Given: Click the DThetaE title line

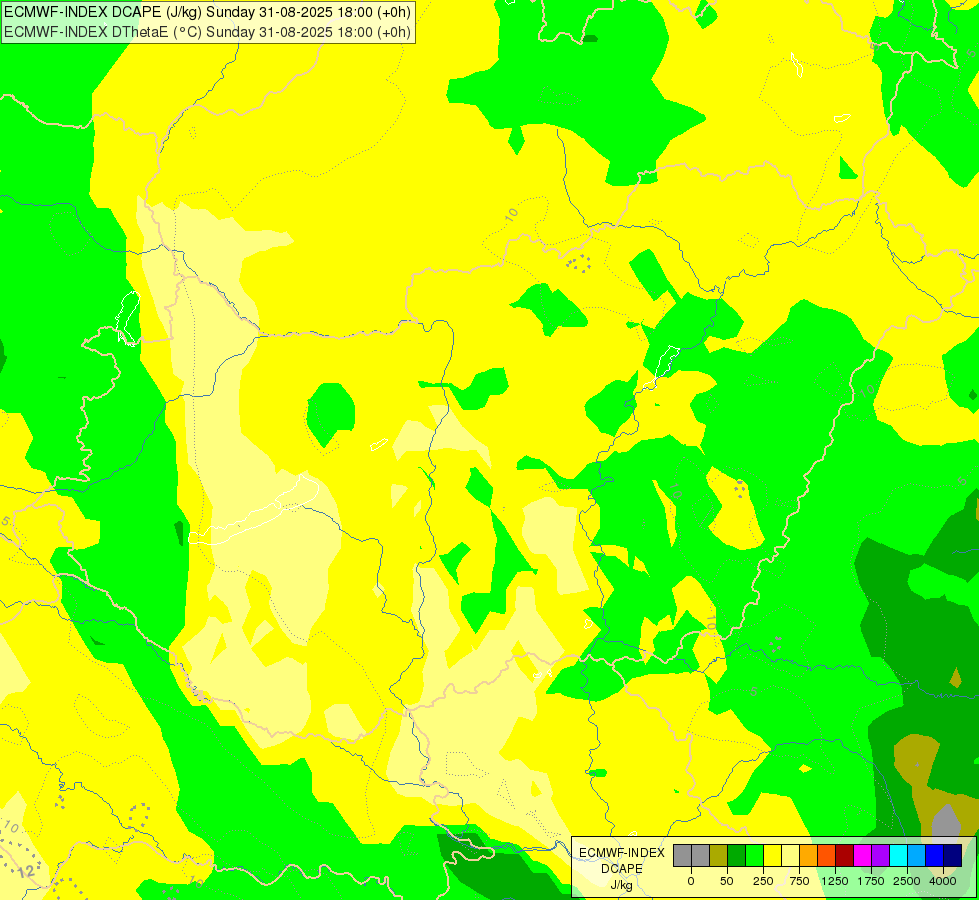Looking at the screenshot, I should (x=207, y=32).
